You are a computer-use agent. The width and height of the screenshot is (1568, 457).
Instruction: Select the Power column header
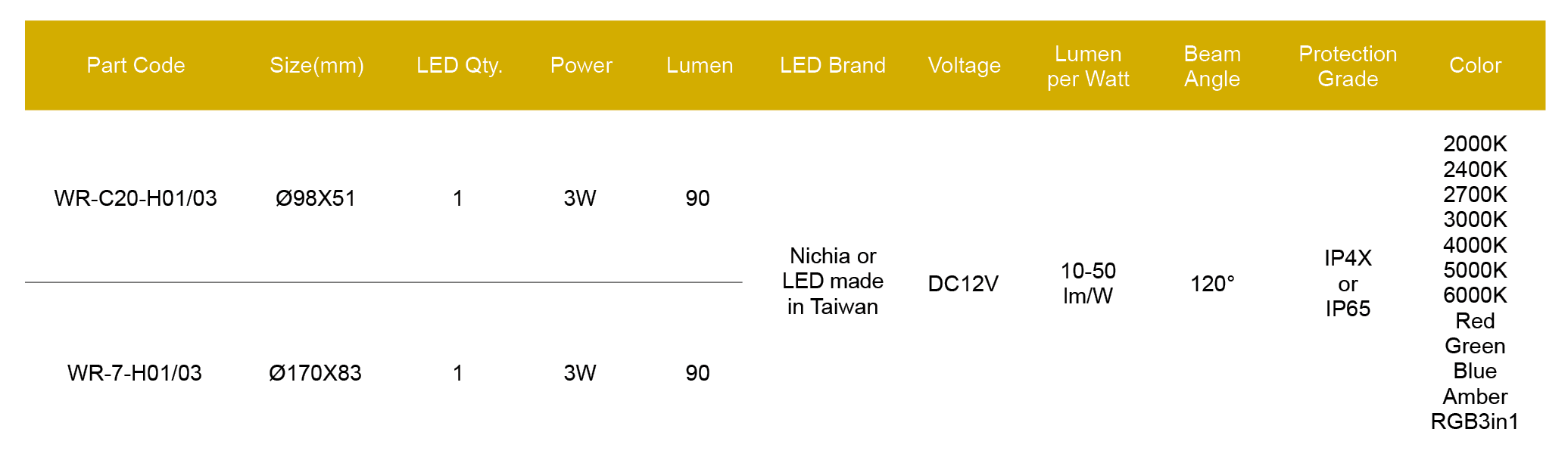coord(581,66)
